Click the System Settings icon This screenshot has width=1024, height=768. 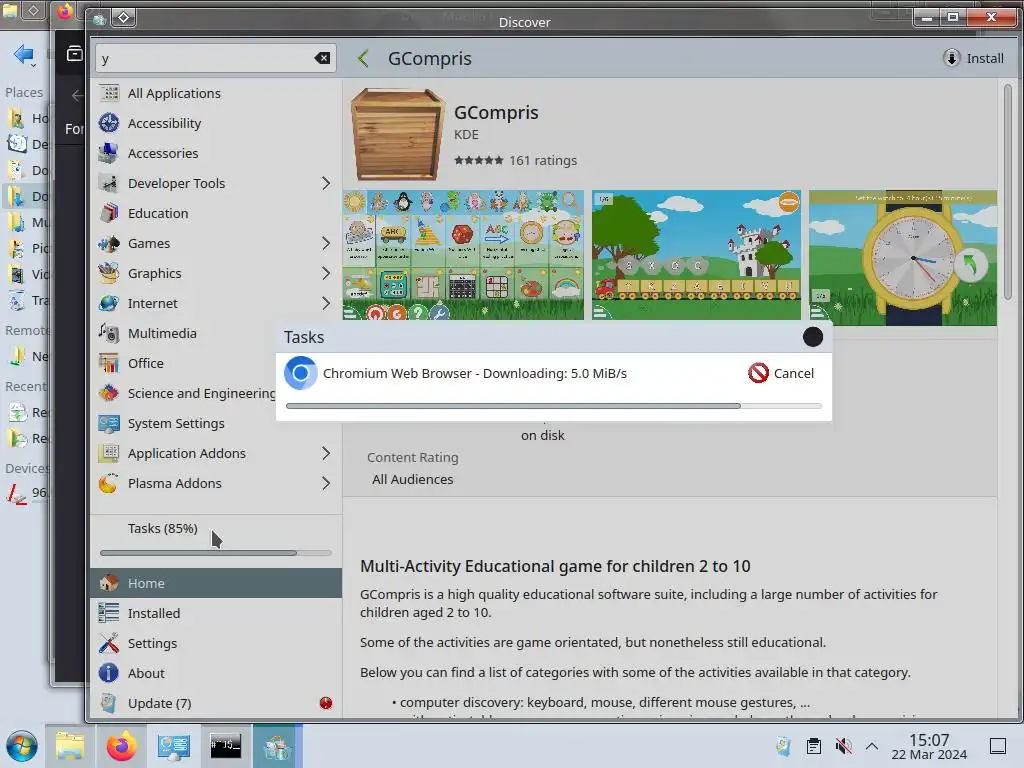109,424
